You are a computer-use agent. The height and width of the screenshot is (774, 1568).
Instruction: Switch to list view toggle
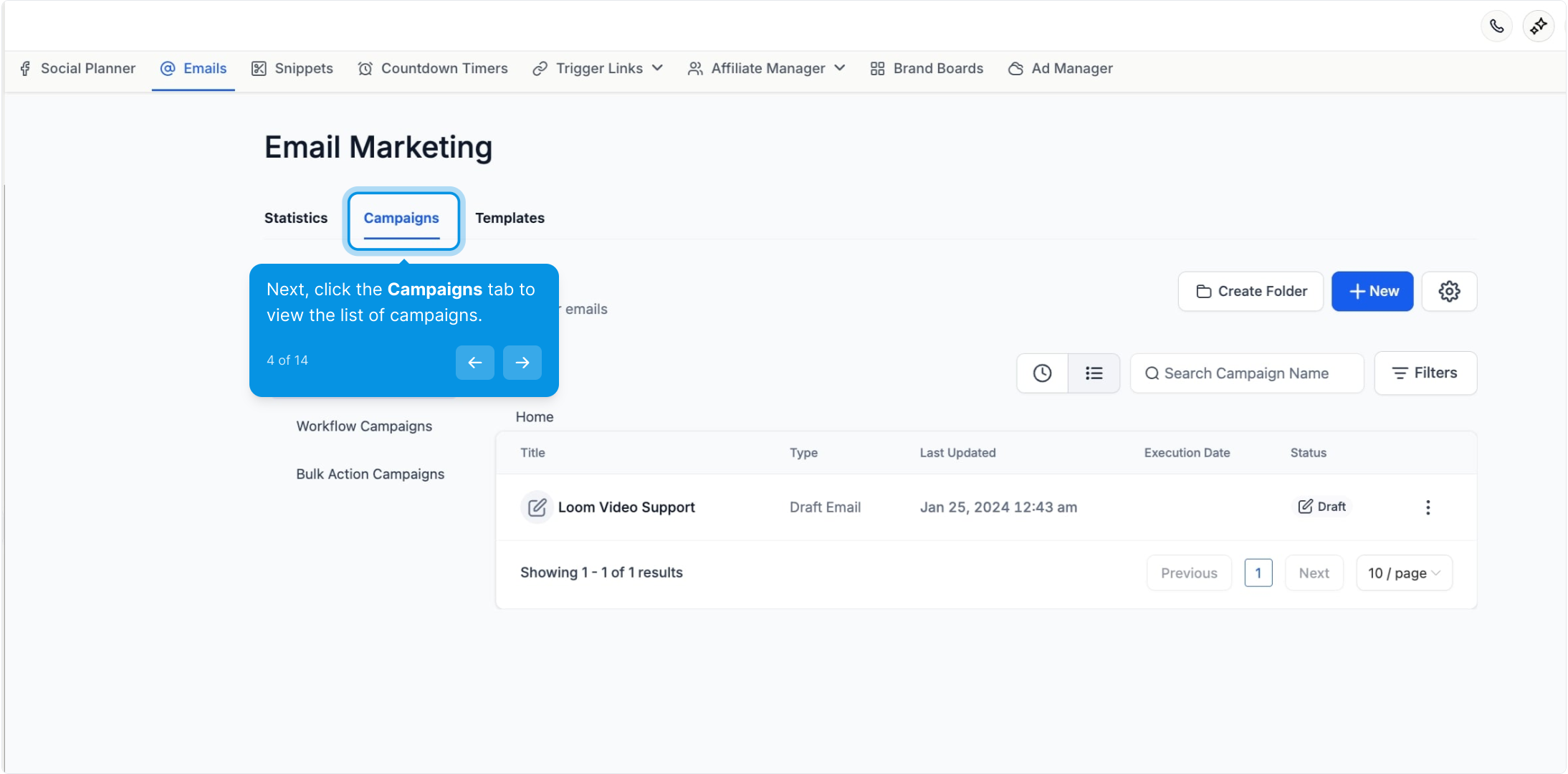[x=1094, y=373]
